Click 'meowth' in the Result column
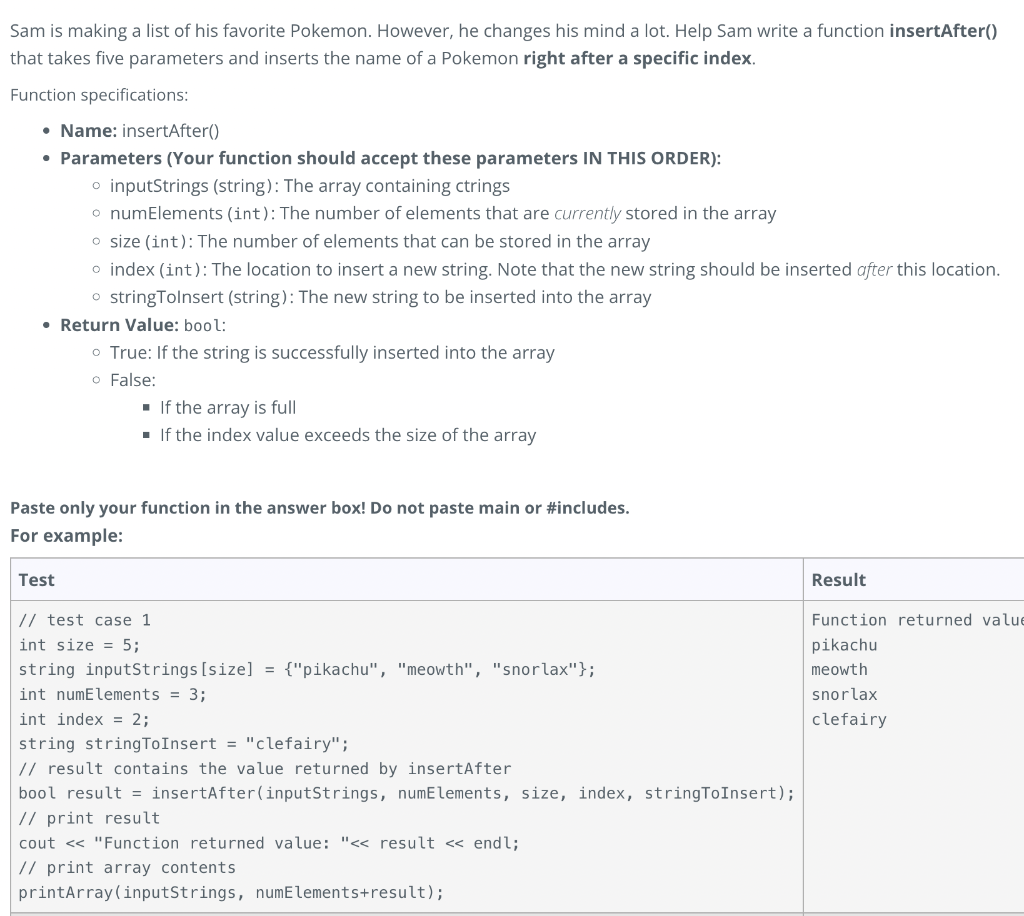Viewport: 1024px width, 916px height. point(840,670)
